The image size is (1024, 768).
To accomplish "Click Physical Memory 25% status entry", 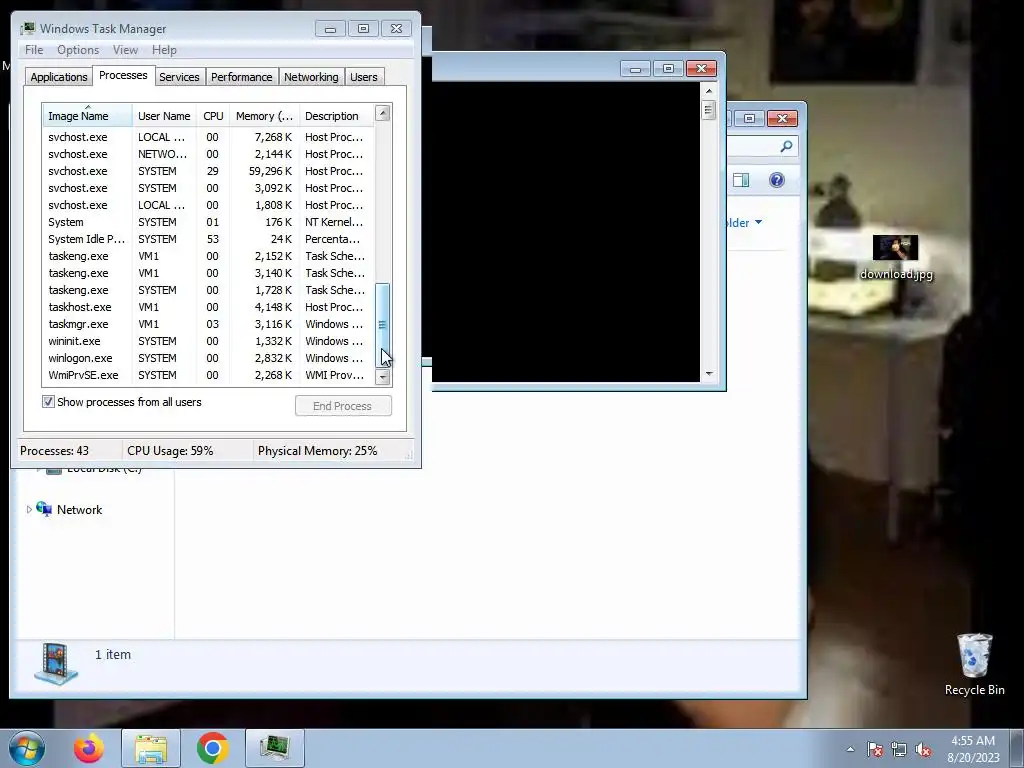I will point(317,451).
